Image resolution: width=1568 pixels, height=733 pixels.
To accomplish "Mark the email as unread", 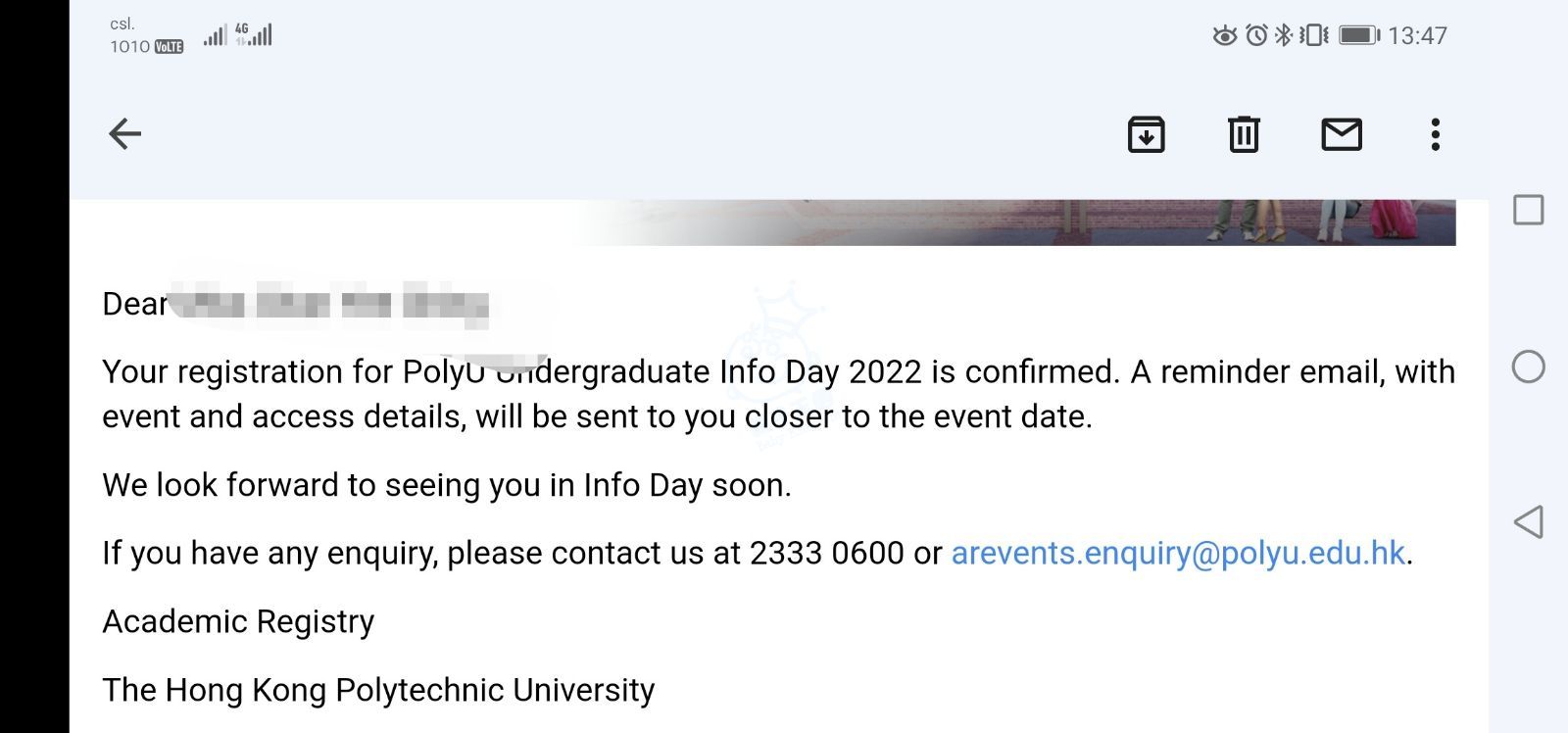I will [x=1342, y=134].
